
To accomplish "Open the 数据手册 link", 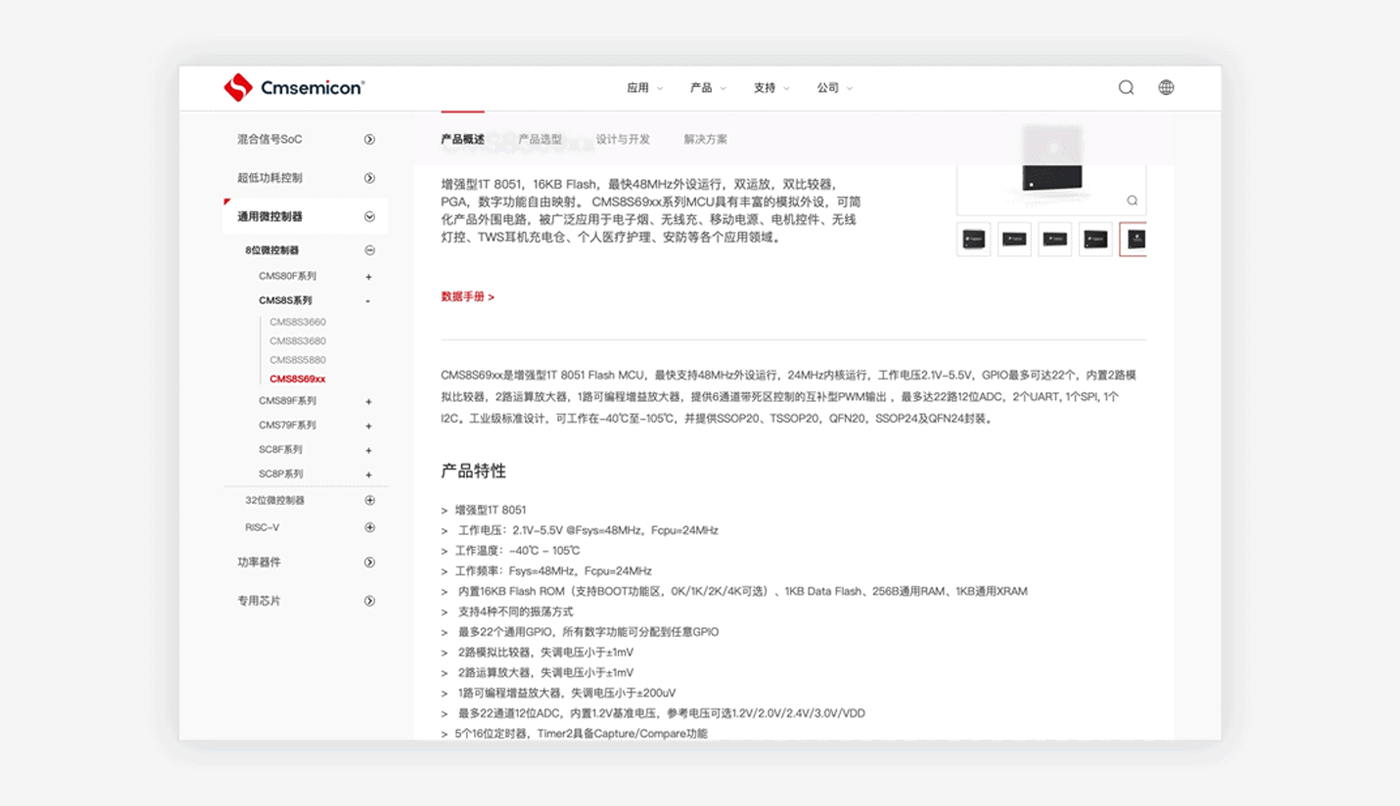I will [x=467, y=297].
